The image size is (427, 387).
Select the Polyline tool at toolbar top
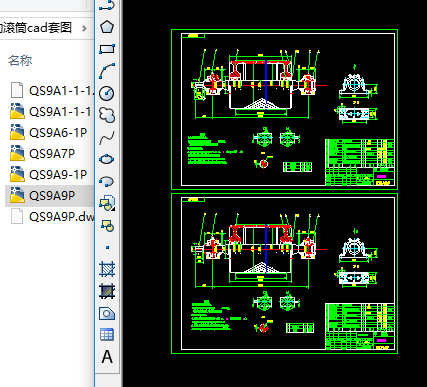click(107, 5)
